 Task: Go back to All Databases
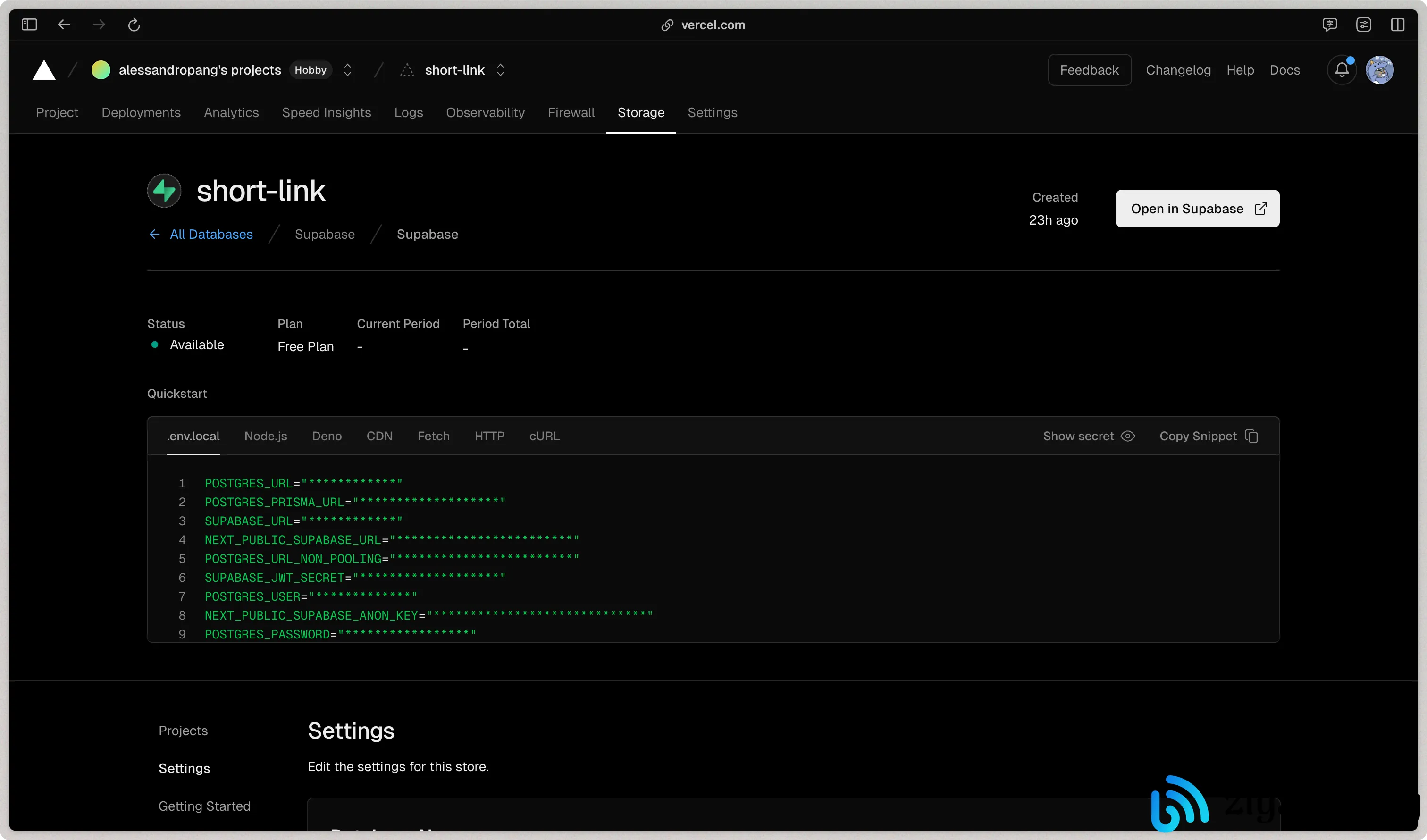pyautogui.click(x=211, y=235)
